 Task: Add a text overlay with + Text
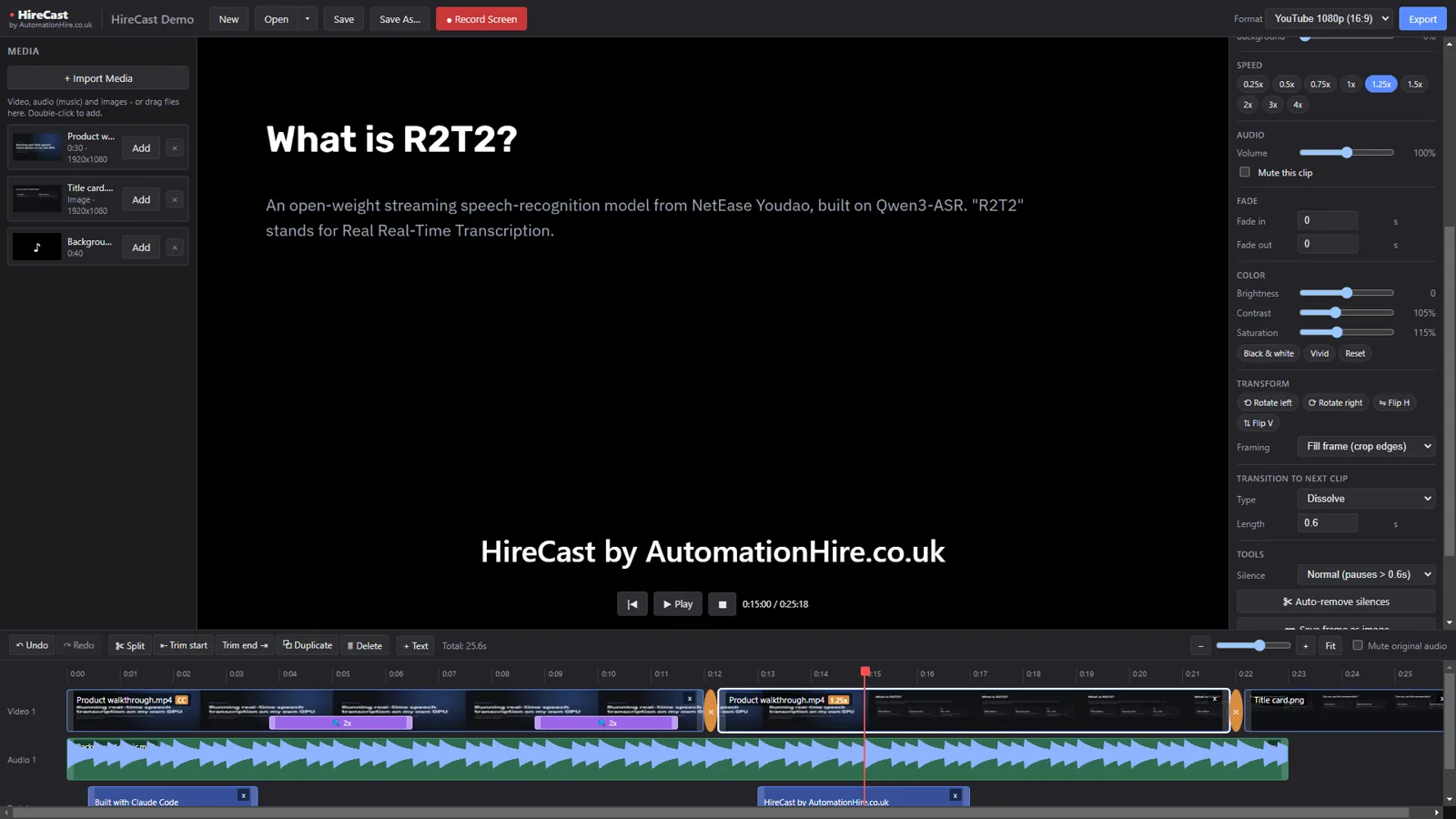[416, 645]
